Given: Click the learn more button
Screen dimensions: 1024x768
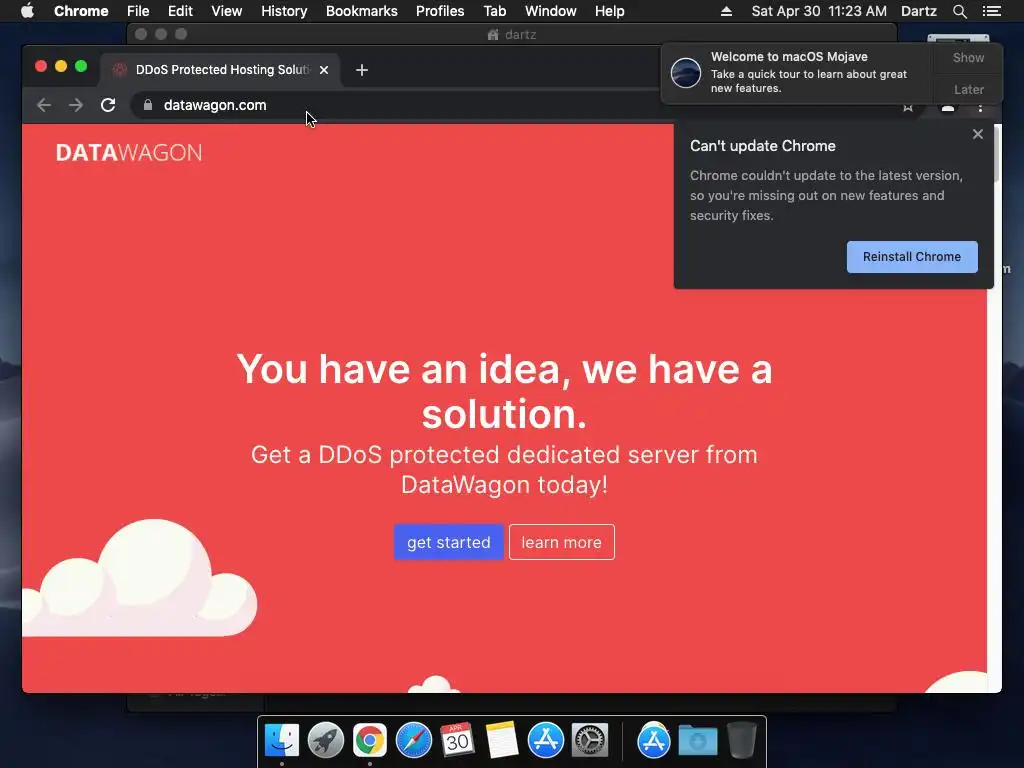Looking at the screenshot, I should (x=562, y=542).
